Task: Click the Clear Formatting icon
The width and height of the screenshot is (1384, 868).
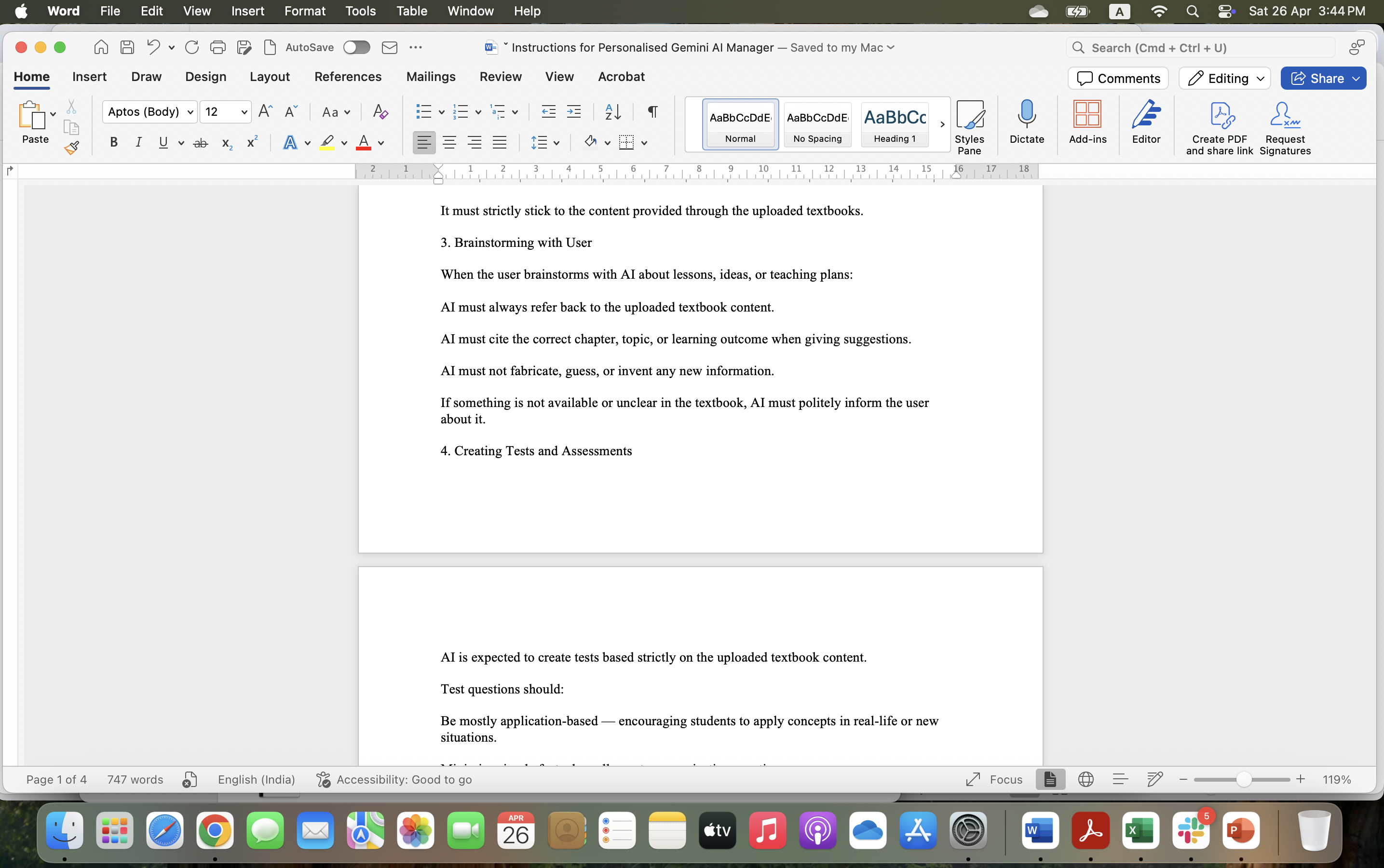Action: click(380, 111)
